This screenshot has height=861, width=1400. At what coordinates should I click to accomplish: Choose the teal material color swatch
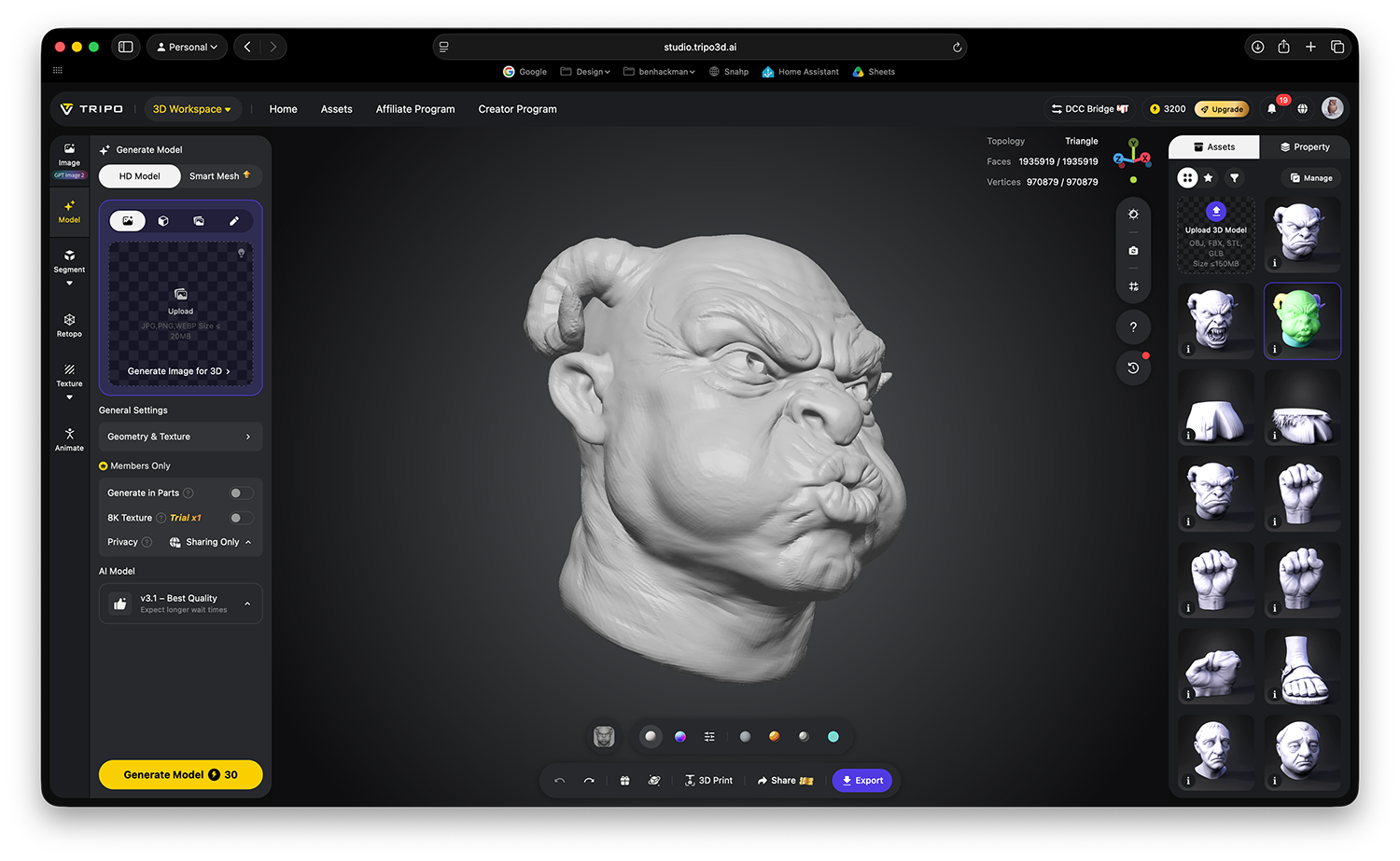click(833, 737)
